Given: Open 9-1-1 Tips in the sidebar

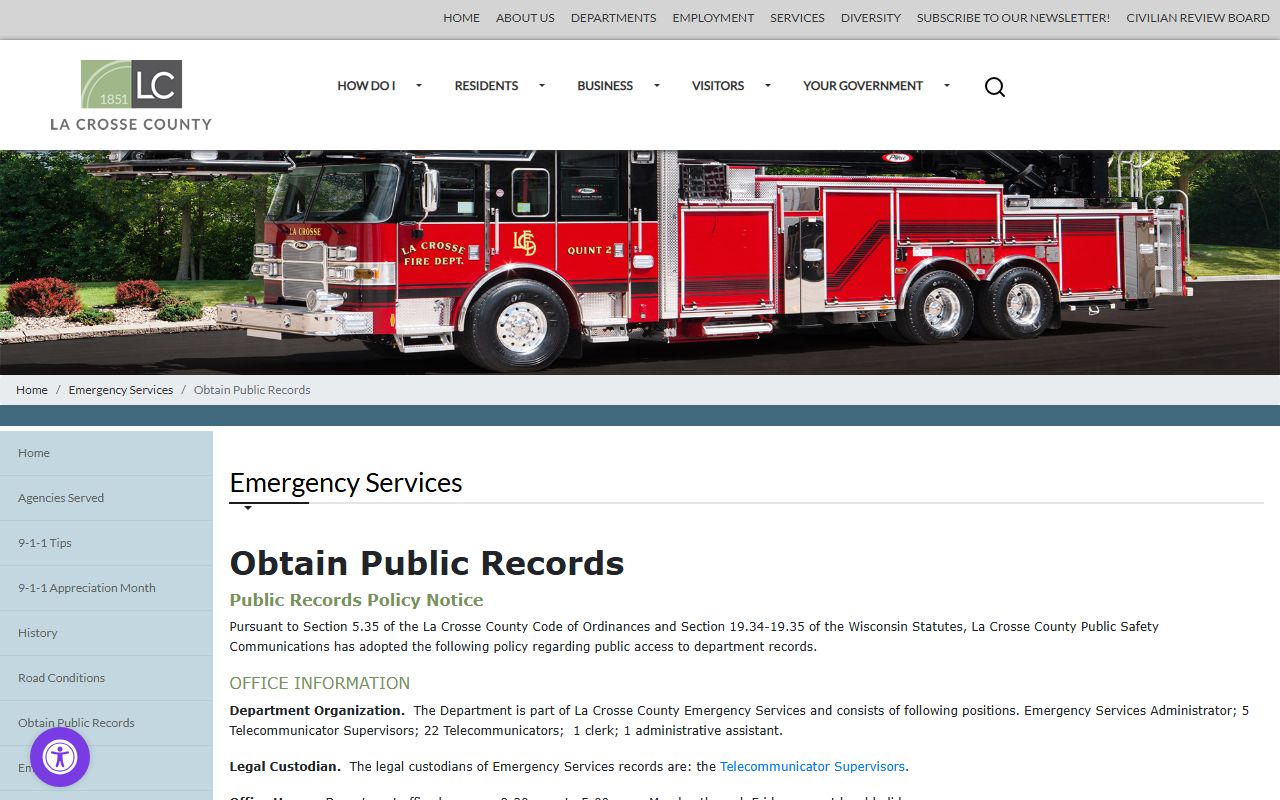Looking at the screenshot, I should [x=106, y=543].
